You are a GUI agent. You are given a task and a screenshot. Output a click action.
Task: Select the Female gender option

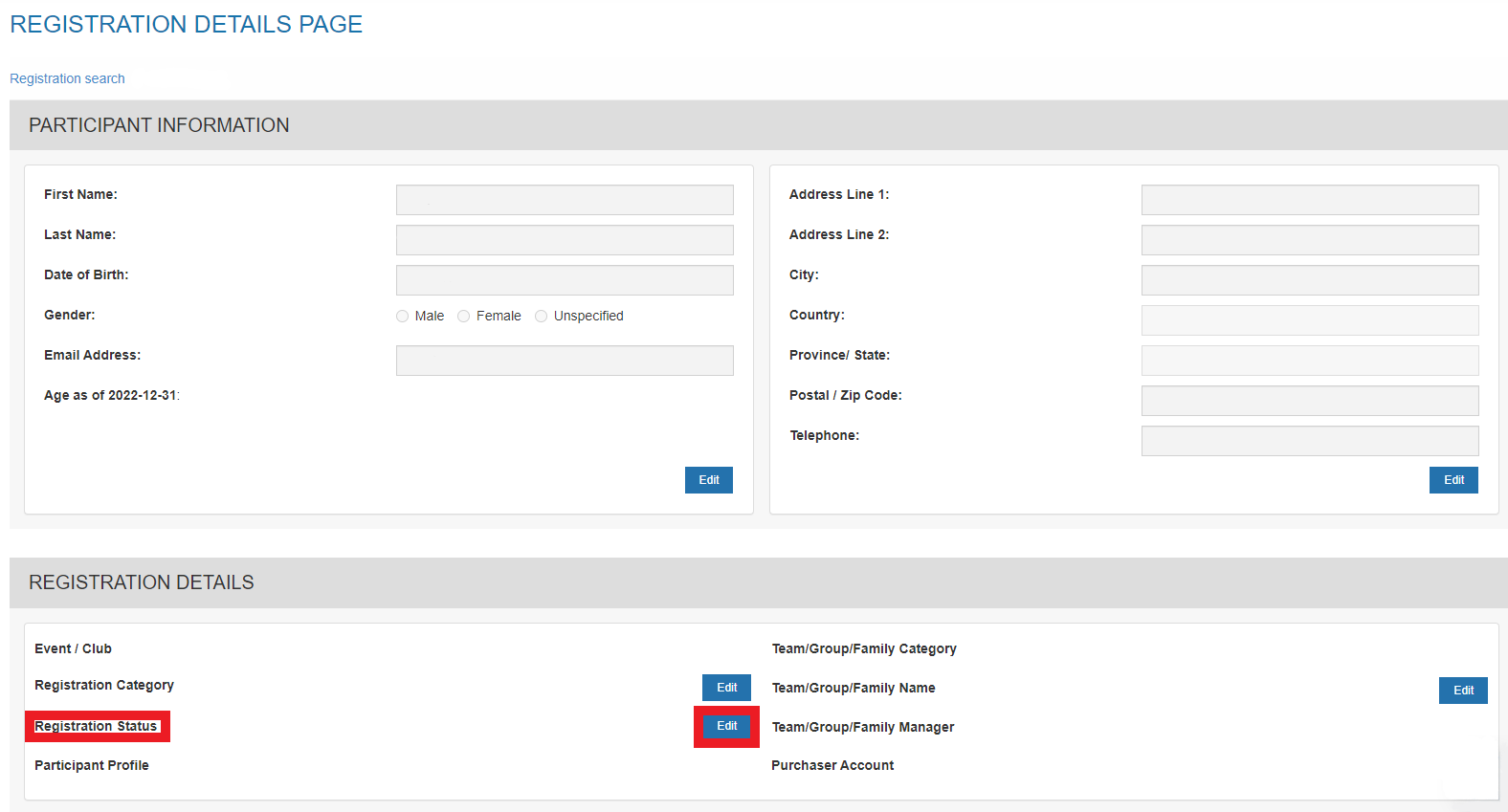(x=464, y=317)
